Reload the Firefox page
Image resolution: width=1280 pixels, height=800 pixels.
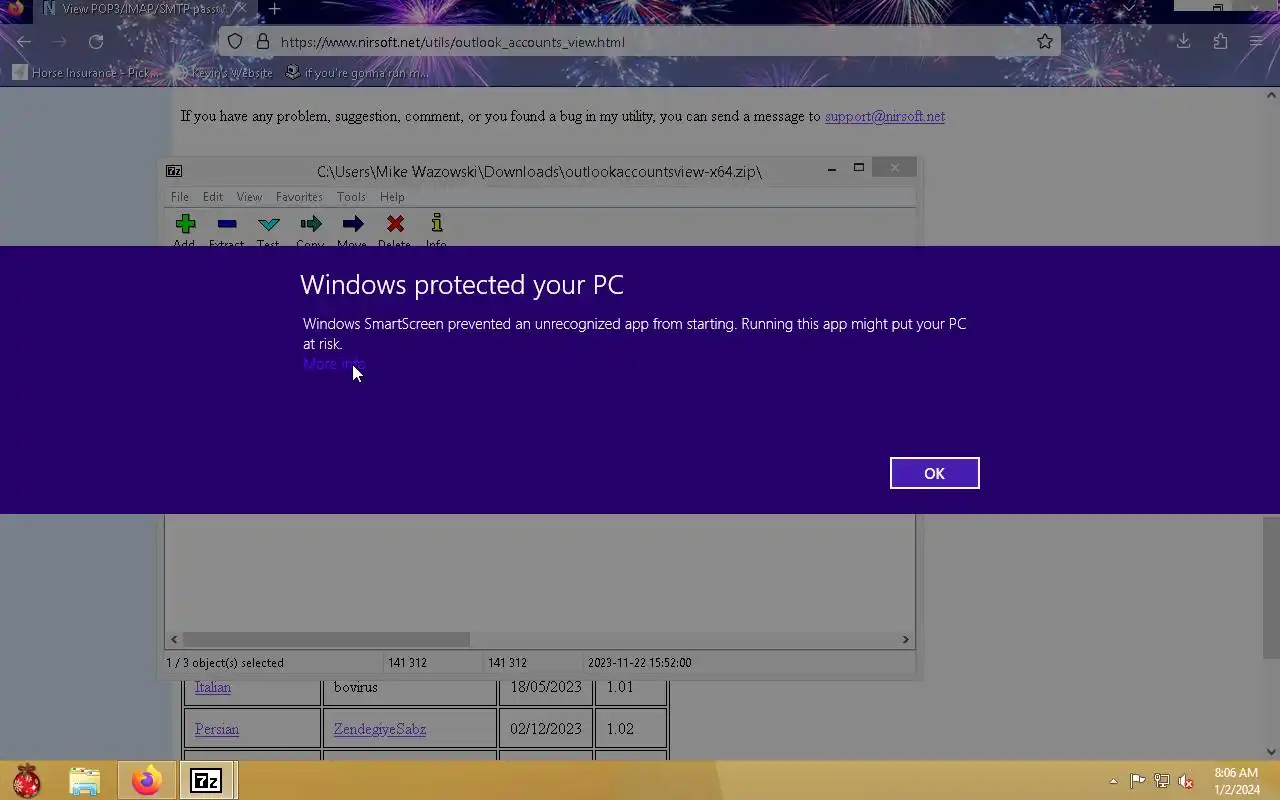pyautogui.click(x=96, y=42)
